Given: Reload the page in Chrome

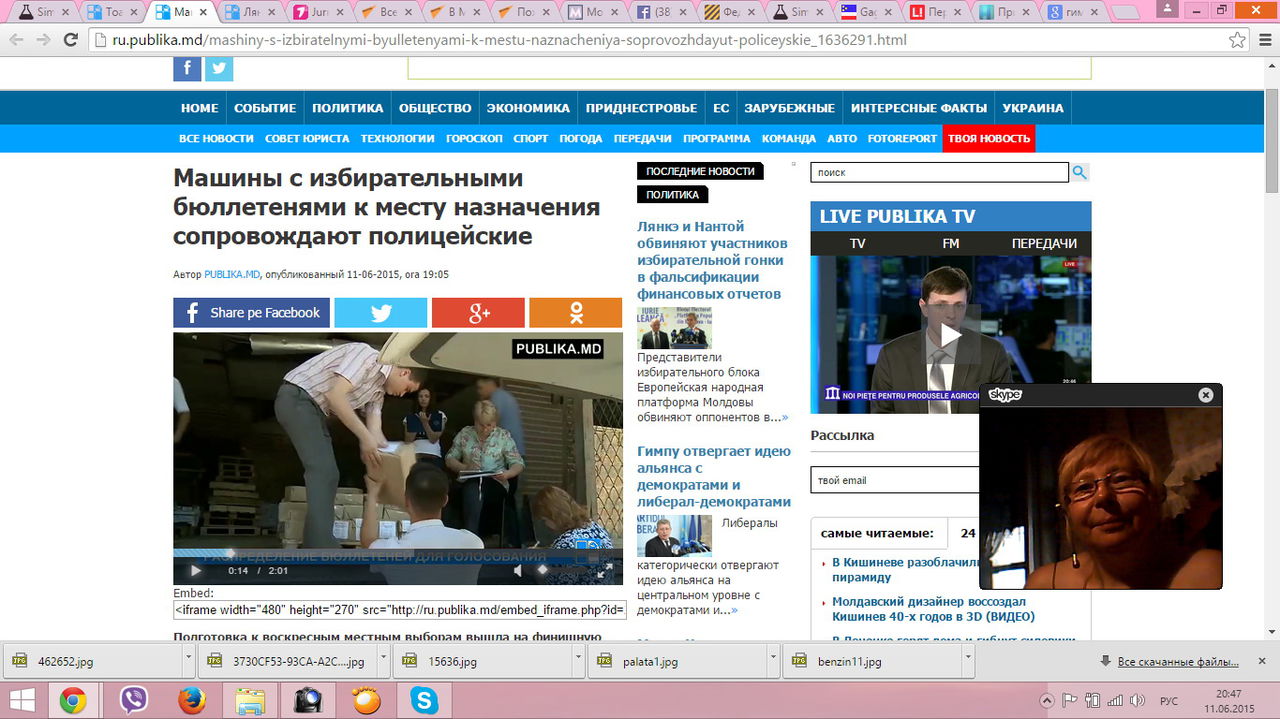Looking at the screenshot, I should (x=70, y=40).
